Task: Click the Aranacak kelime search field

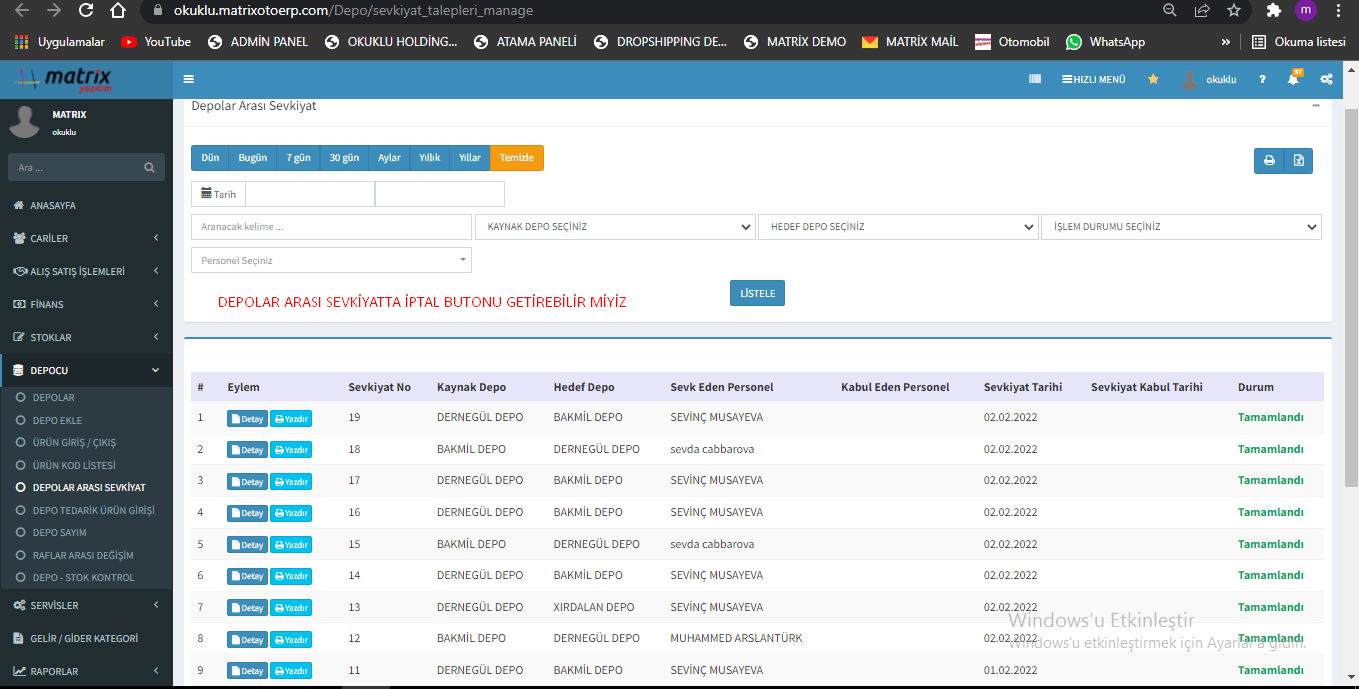Action: 331,227
